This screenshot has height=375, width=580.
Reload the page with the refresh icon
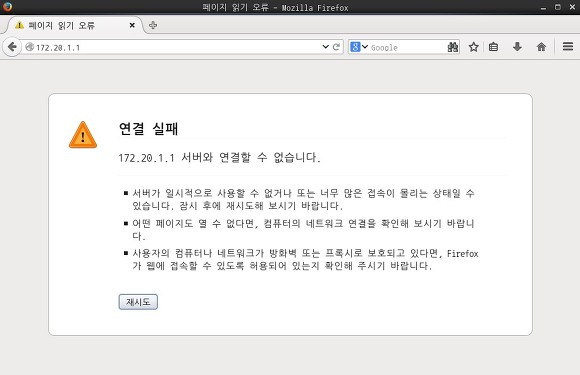click(336, 47)
